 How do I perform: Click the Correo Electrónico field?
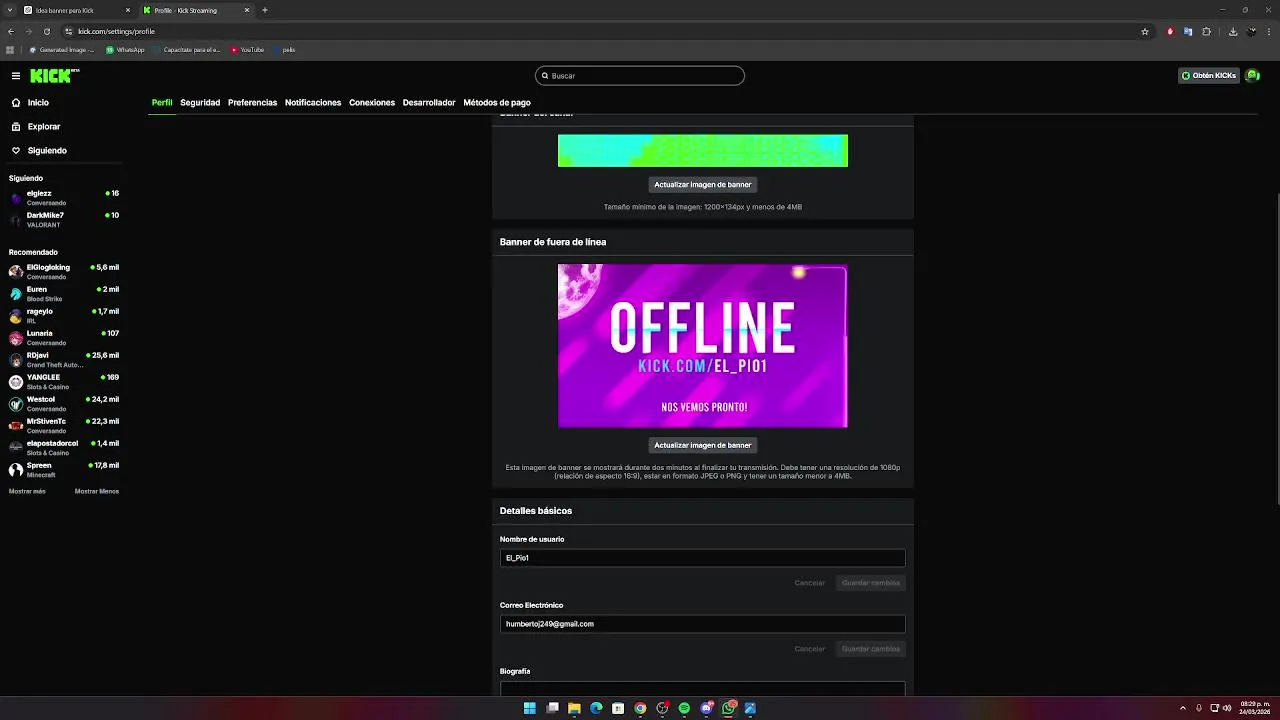click(x=702, y=624)
